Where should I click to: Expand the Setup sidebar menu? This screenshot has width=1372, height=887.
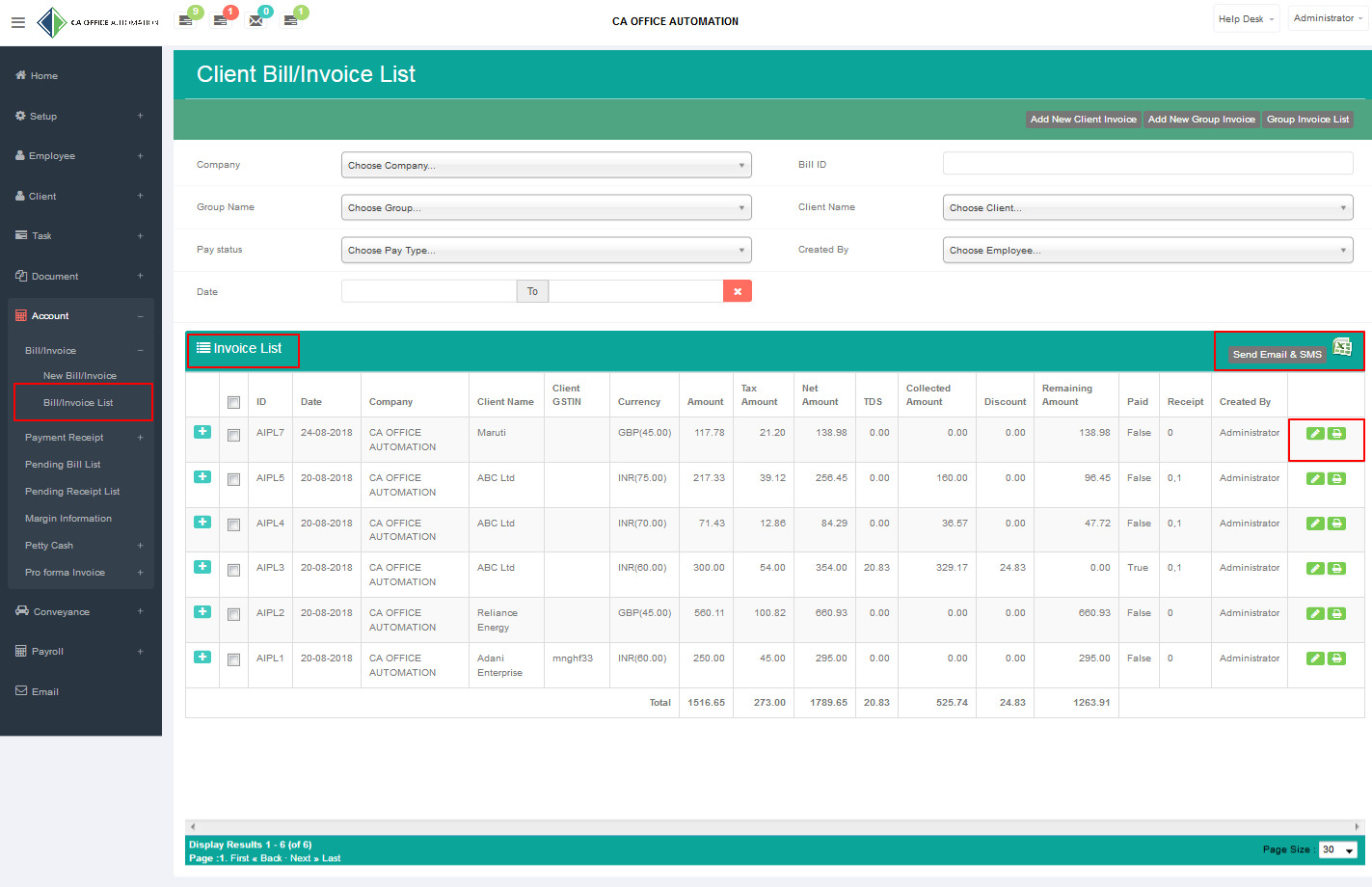81,116
